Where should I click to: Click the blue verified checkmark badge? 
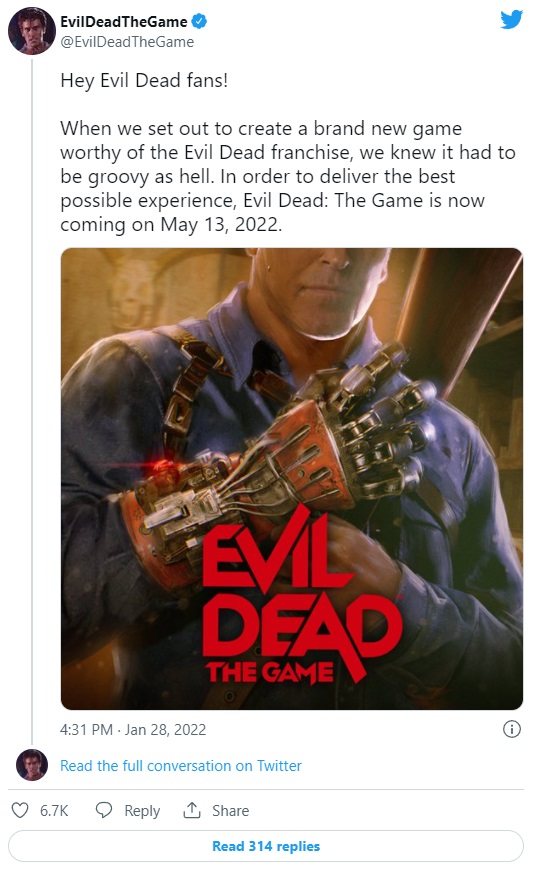coord(199,22)
